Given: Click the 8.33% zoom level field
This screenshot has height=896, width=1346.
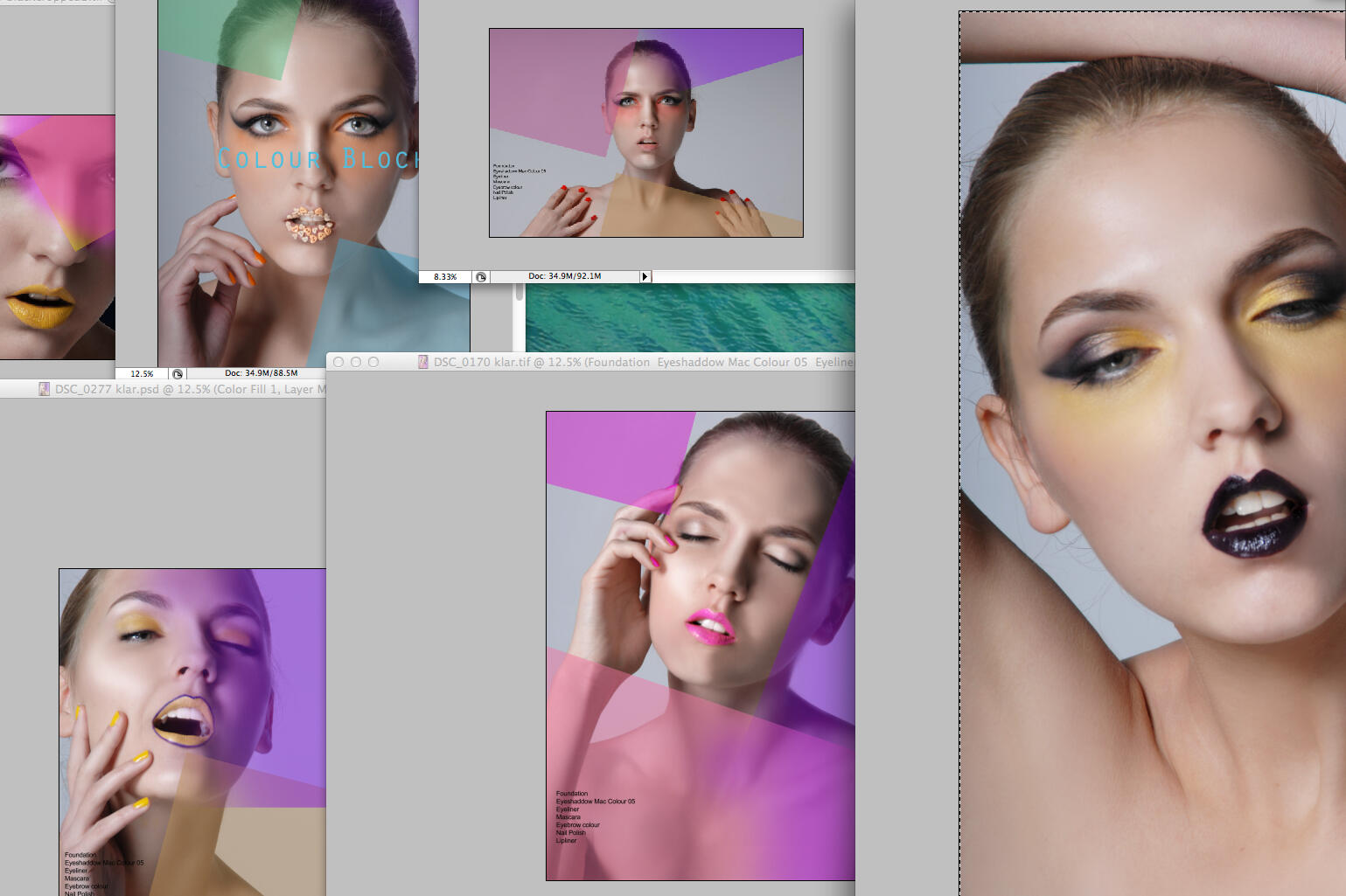Looking at the screenshot, I should pos(445,277).
